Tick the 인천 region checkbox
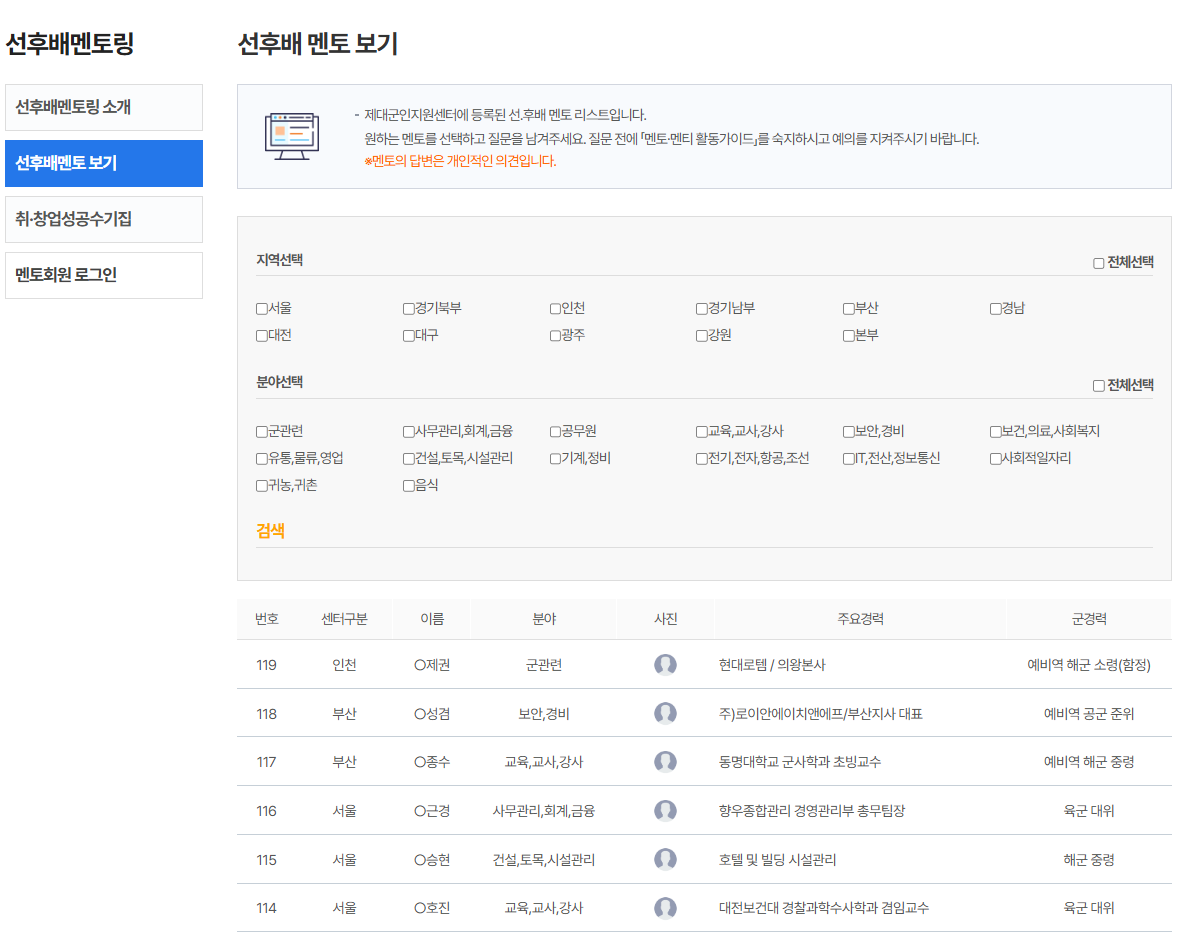This screenshot has width=1188, height=932. click(x=555, y=308)
